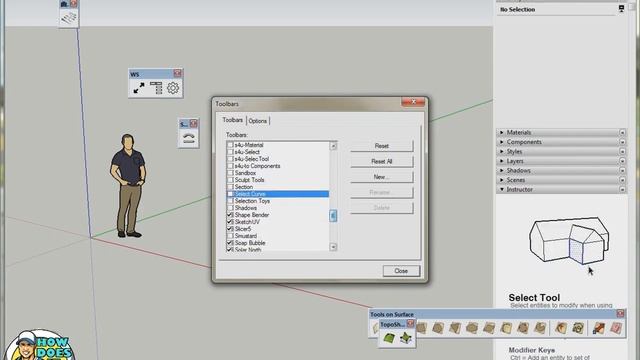Enable the Section toolbar checkbox
The height and width of the screenshot is (360, 640).
pos(230,187)
